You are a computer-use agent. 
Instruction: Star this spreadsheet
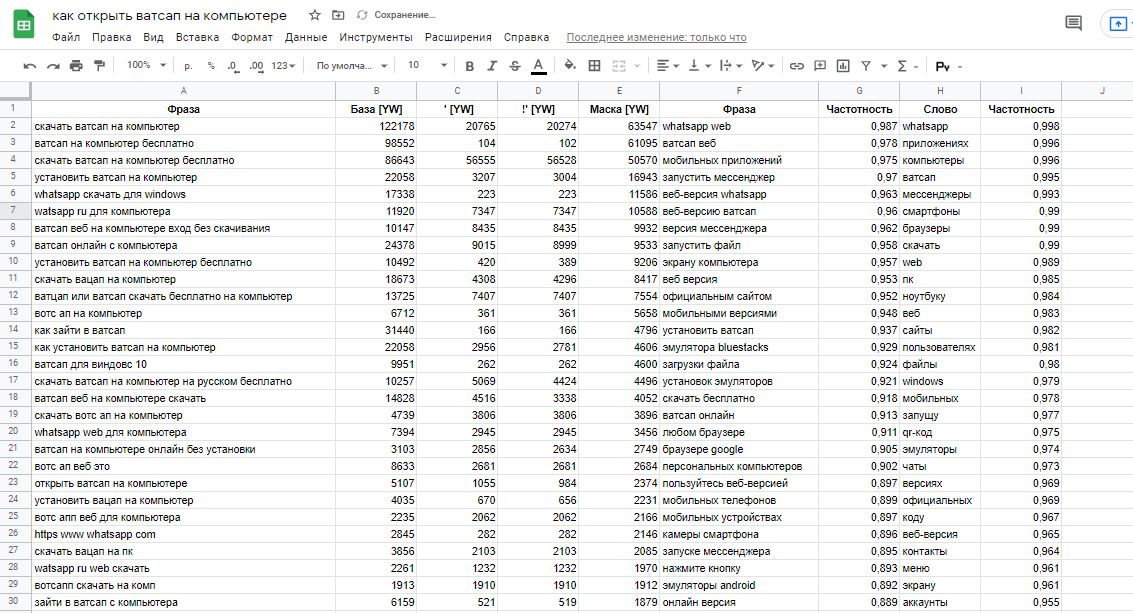pos(314,15)
